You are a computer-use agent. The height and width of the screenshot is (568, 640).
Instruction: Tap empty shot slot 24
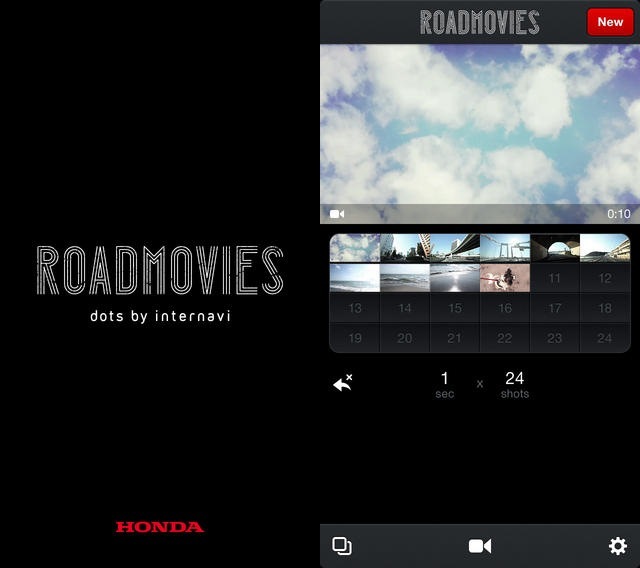pos(605,338)
